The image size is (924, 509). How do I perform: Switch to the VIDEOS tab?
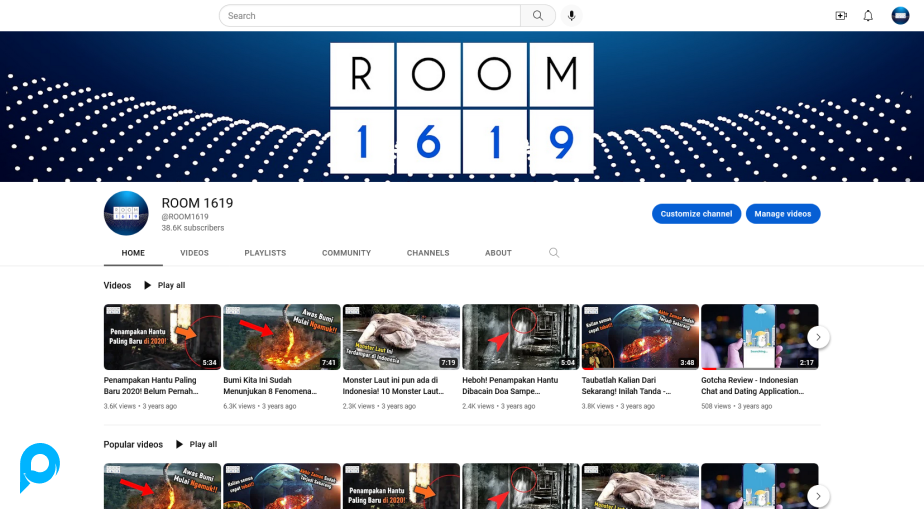[x=194, y=253]
